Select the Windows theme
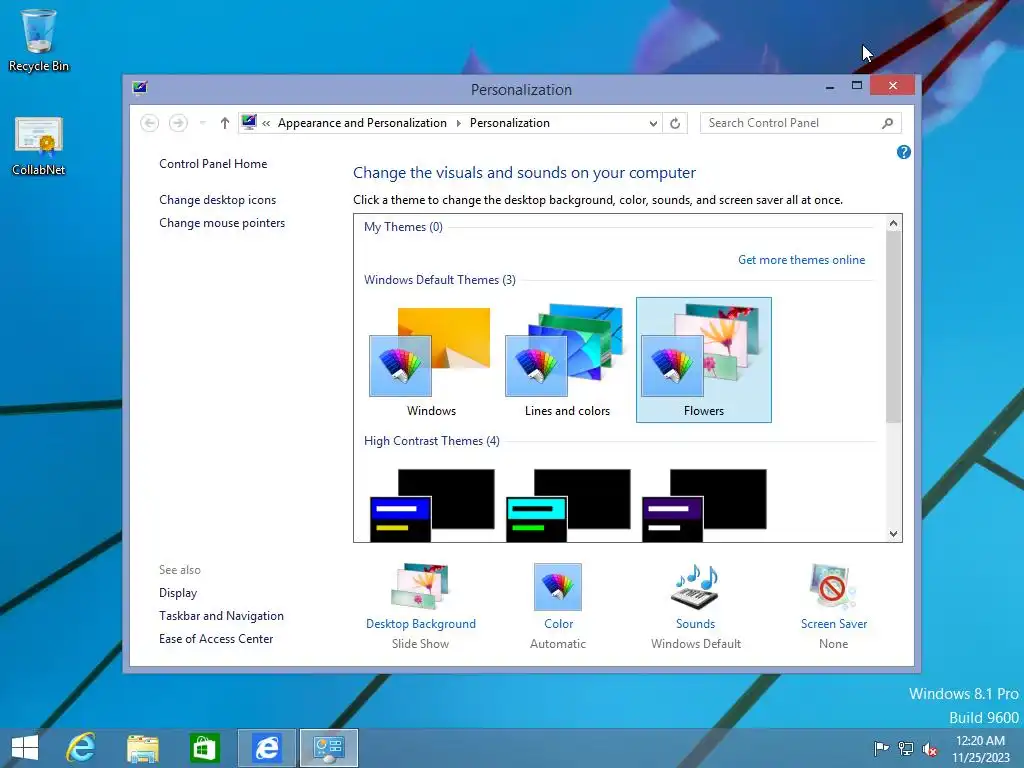This screenshot has width=1024, height=768. (431, 360)
